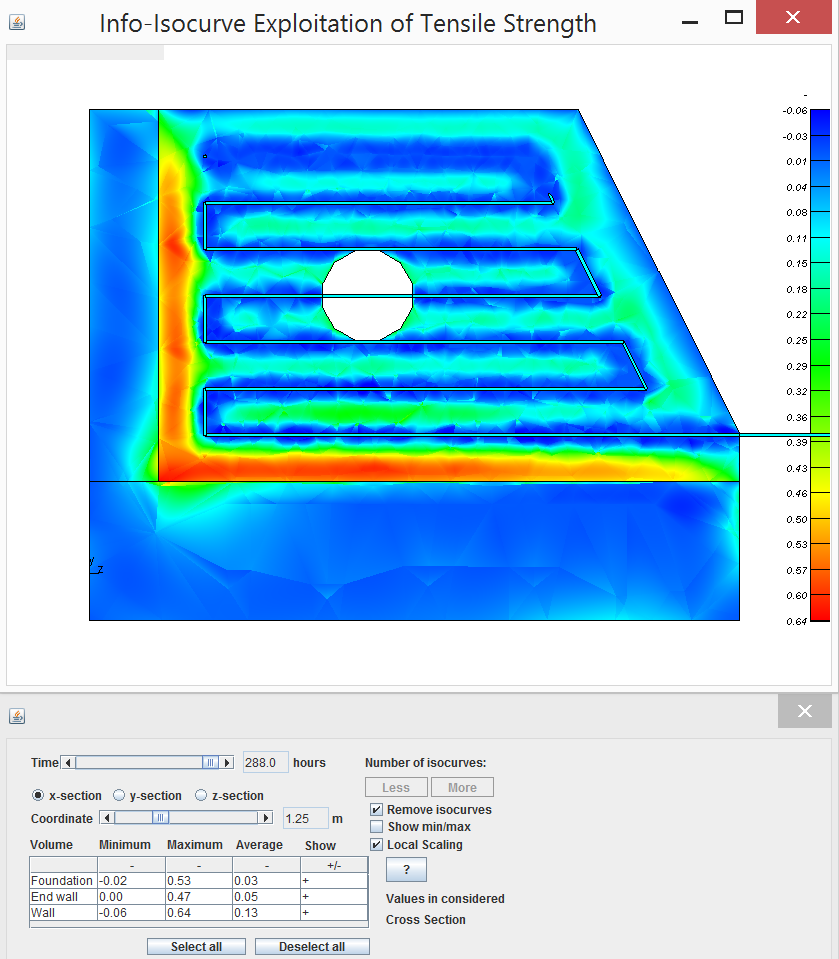Click the Java icon in the title bar
839x959 pixels.
[x=17, y=23]
